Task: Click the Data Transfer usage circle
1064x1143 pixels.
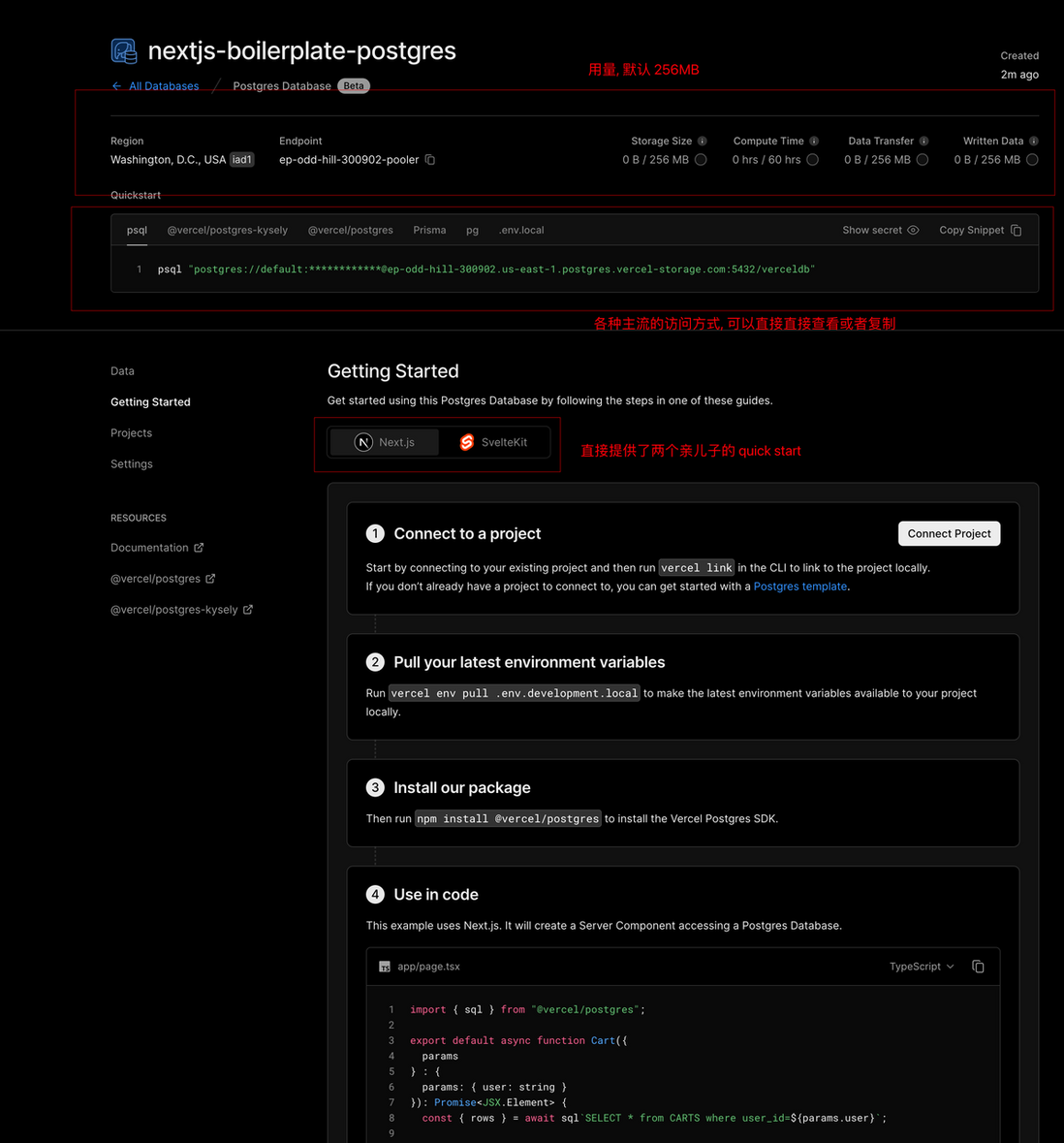Action: 923,160
